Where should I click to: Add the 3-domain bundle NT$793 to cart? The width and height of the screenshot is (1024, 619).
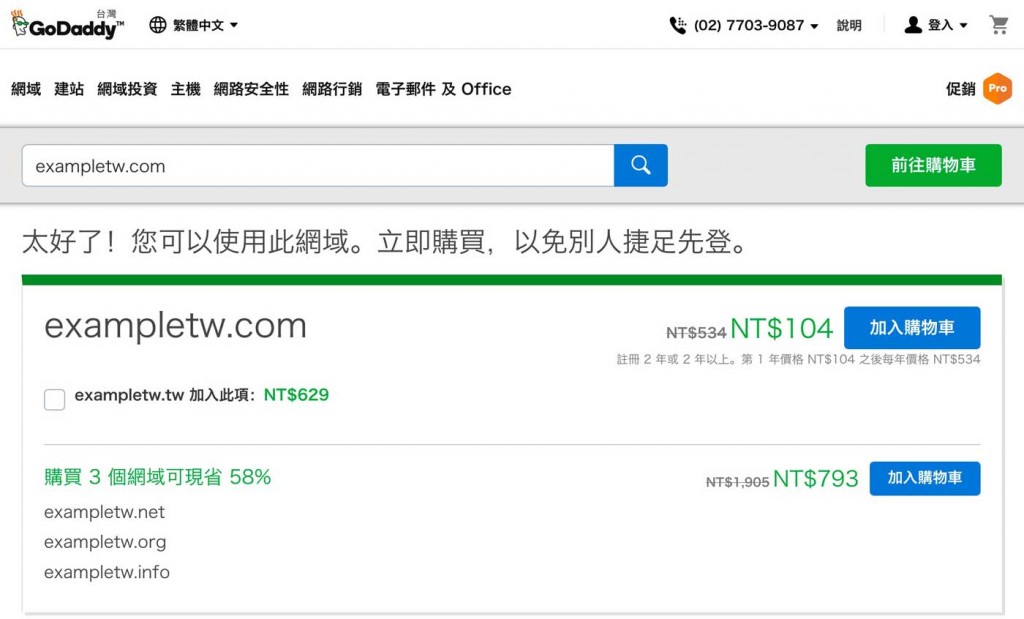pyautogui.click(x=925, y=478)
